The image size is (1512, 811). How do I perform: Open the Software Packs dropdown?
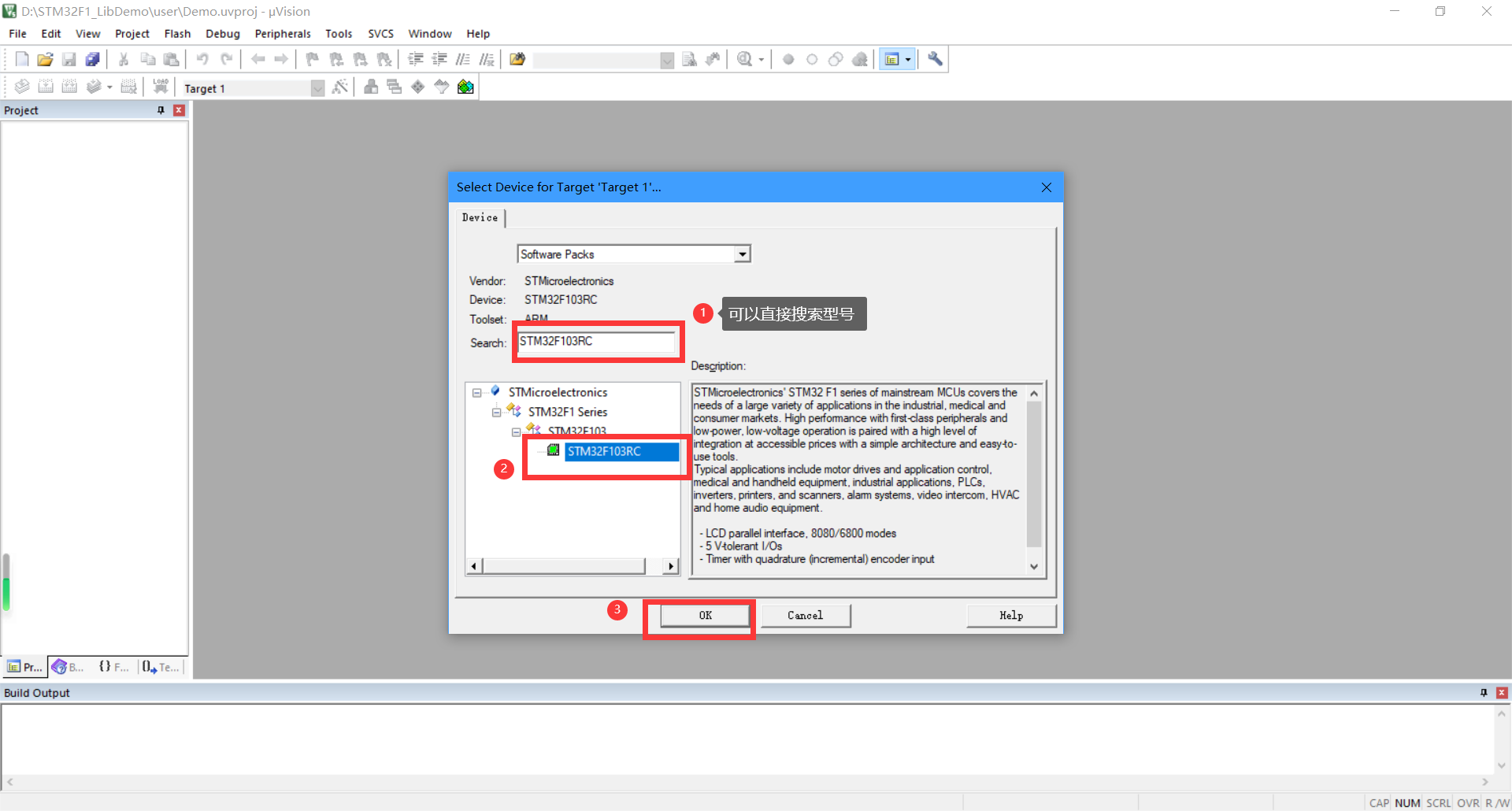click(x=742, y=254)
